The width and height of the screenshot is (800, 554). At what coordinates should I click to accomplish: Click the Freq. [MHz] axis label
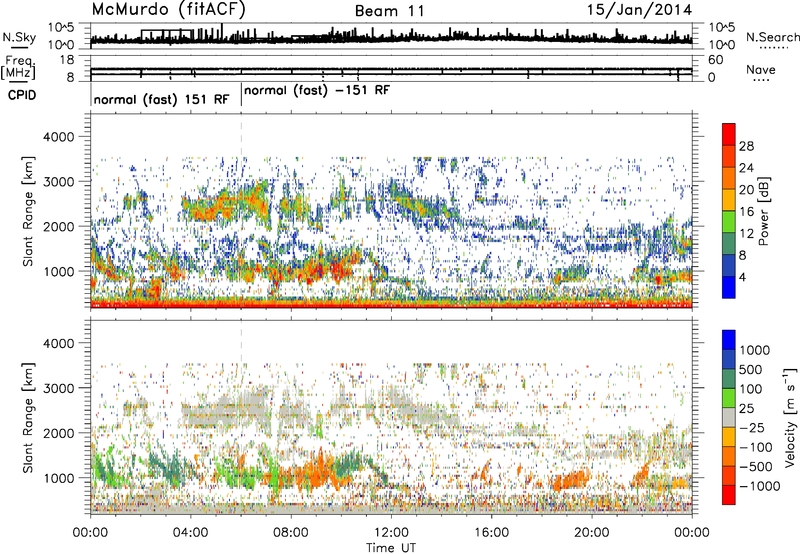click(18, 67)
